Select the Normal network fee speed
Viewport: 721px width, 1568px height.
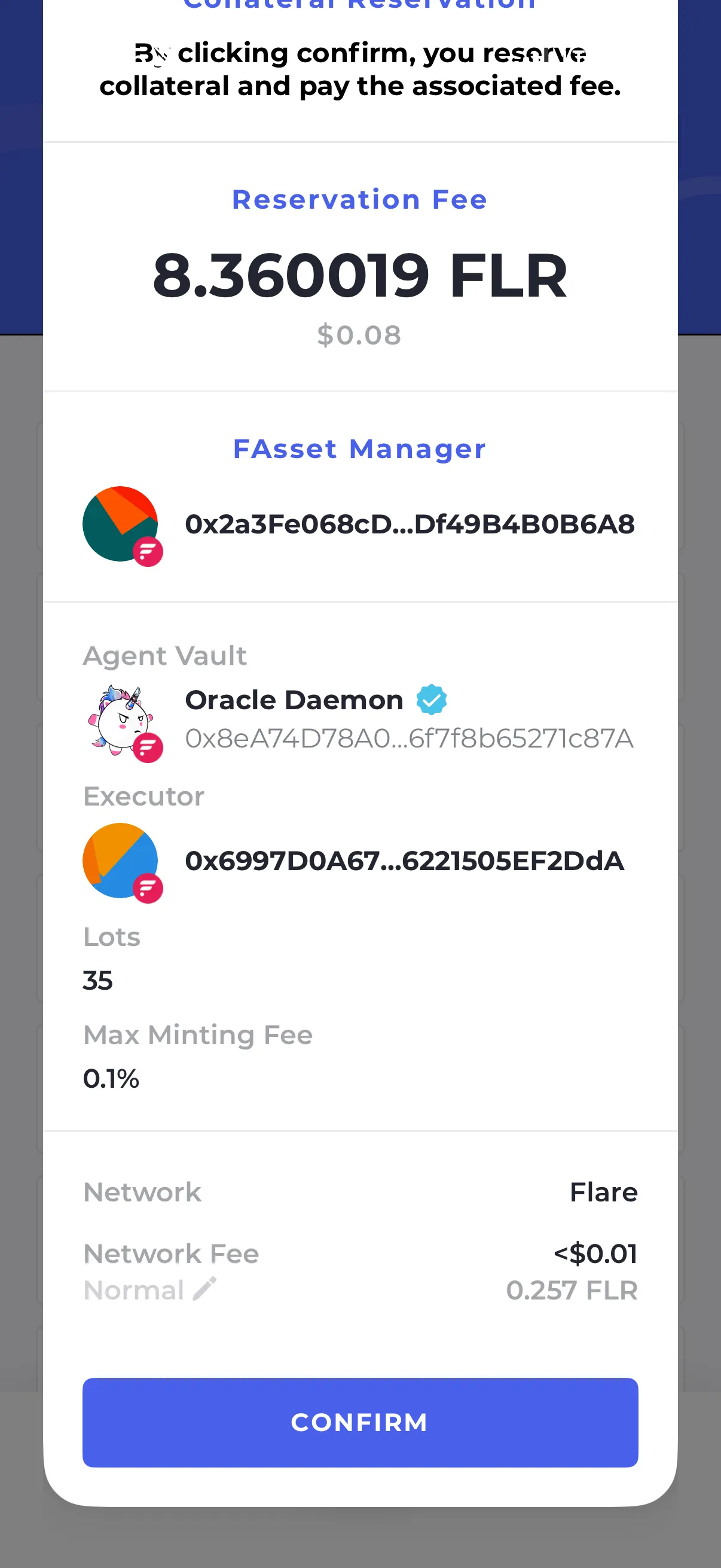coord(133,1290)
